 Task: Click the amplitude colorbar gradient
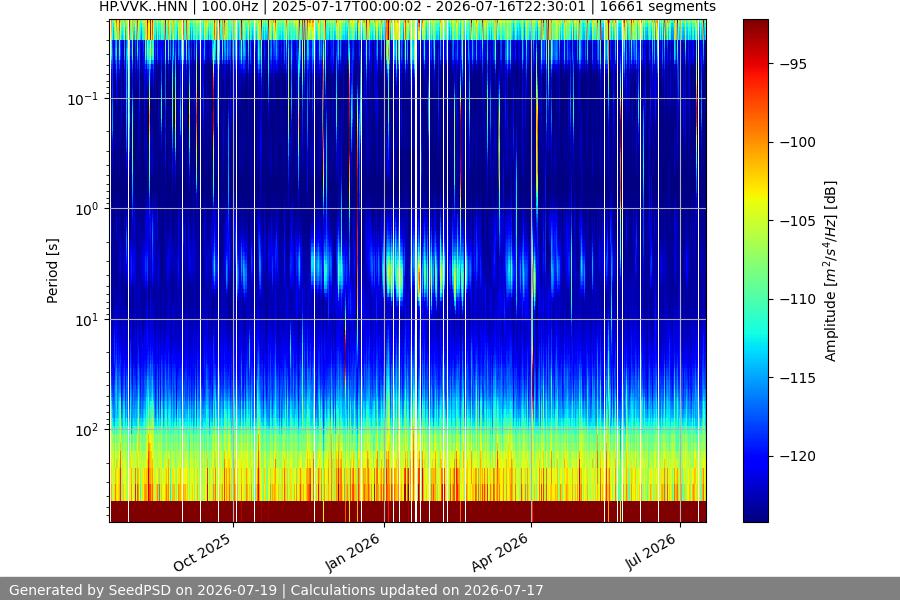pos(755,271)
